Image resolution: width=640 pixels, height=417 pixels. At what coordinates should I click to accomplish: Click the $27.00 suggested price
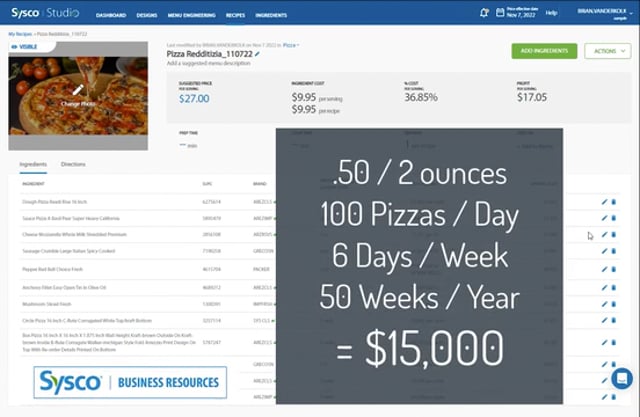coord(194,98)
